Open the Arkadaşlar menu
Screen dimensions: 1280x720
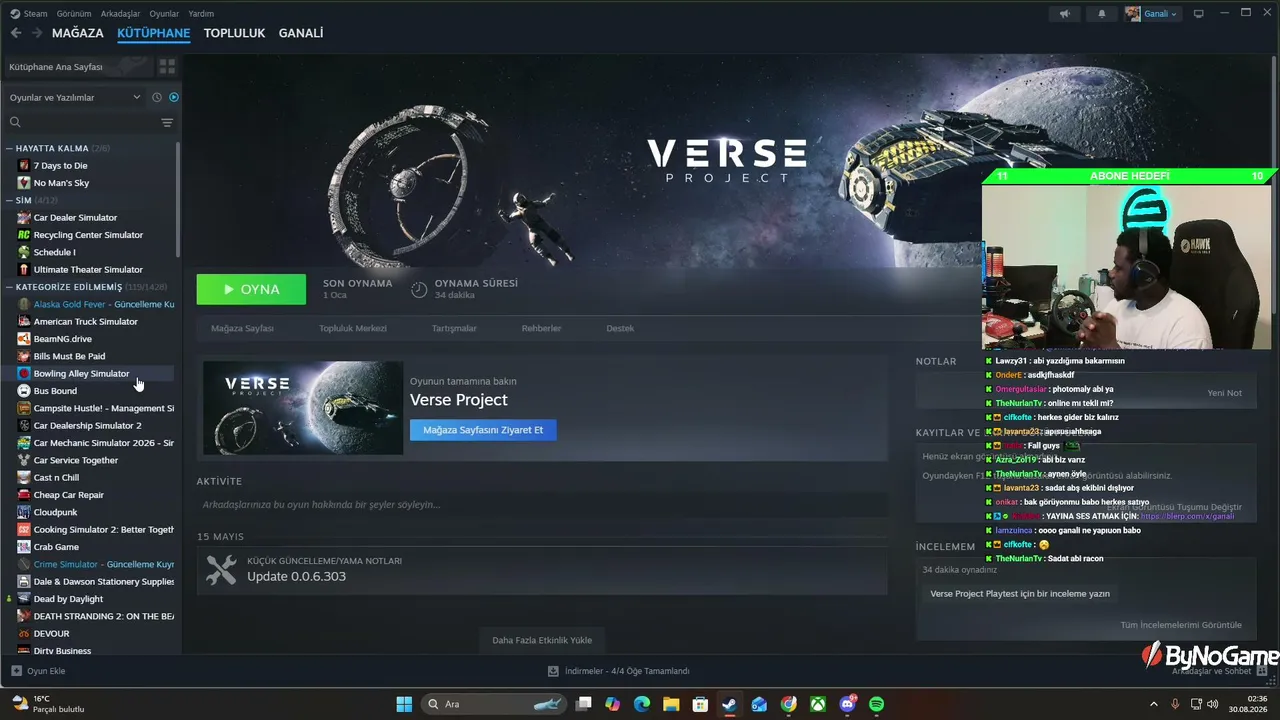(120, 14)
